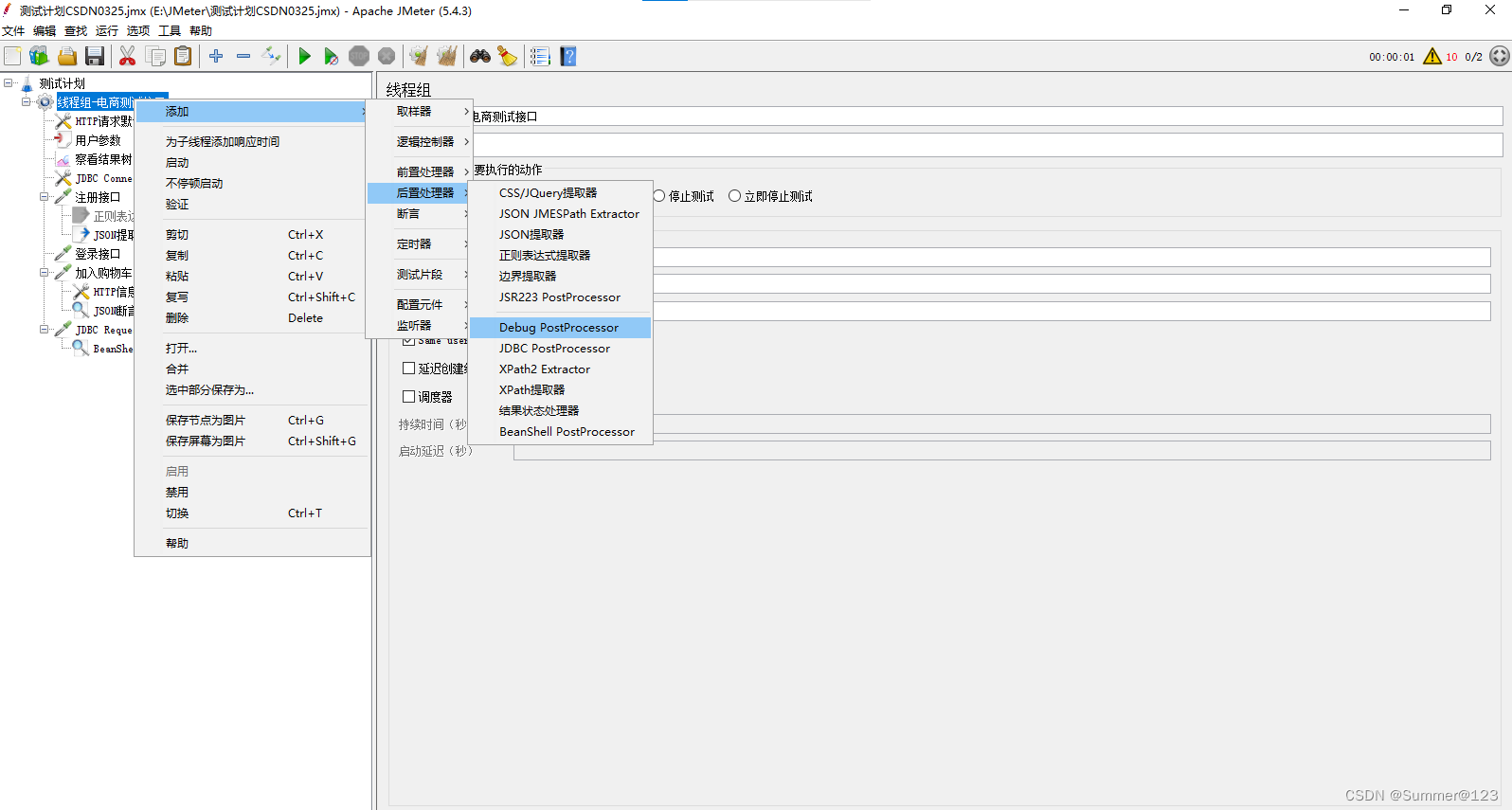The width and height of the screenshot is (1512, 810).
Task: Choose 正则表达式提取器 from submenu
Action: pyautogui.click(x=560, y=256)
